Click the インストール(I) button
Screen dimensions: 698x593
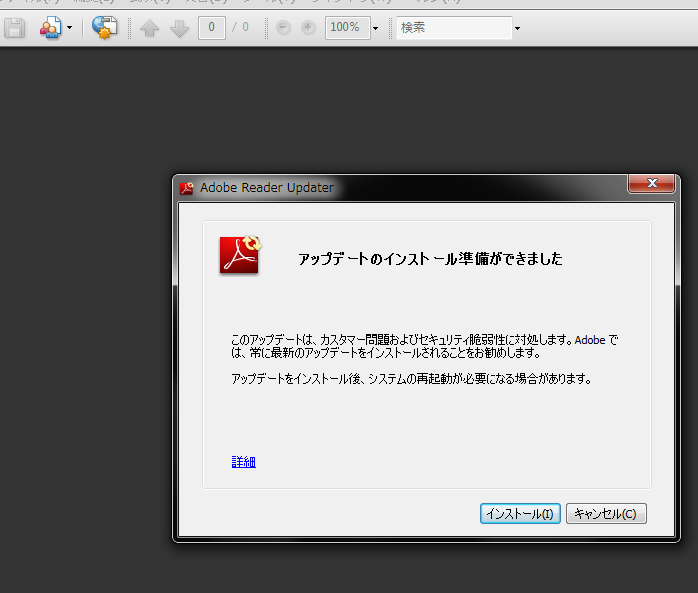[x=520, y=514]
